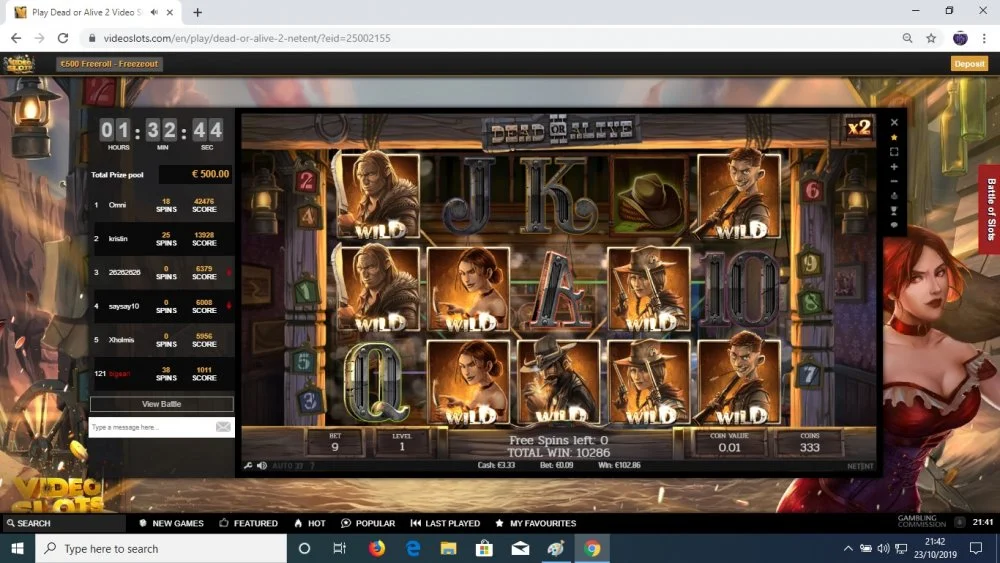Viewport: 1000px width, 563px height.
Task: Launch Firefox from the taskbar
Action: point(377,548)
